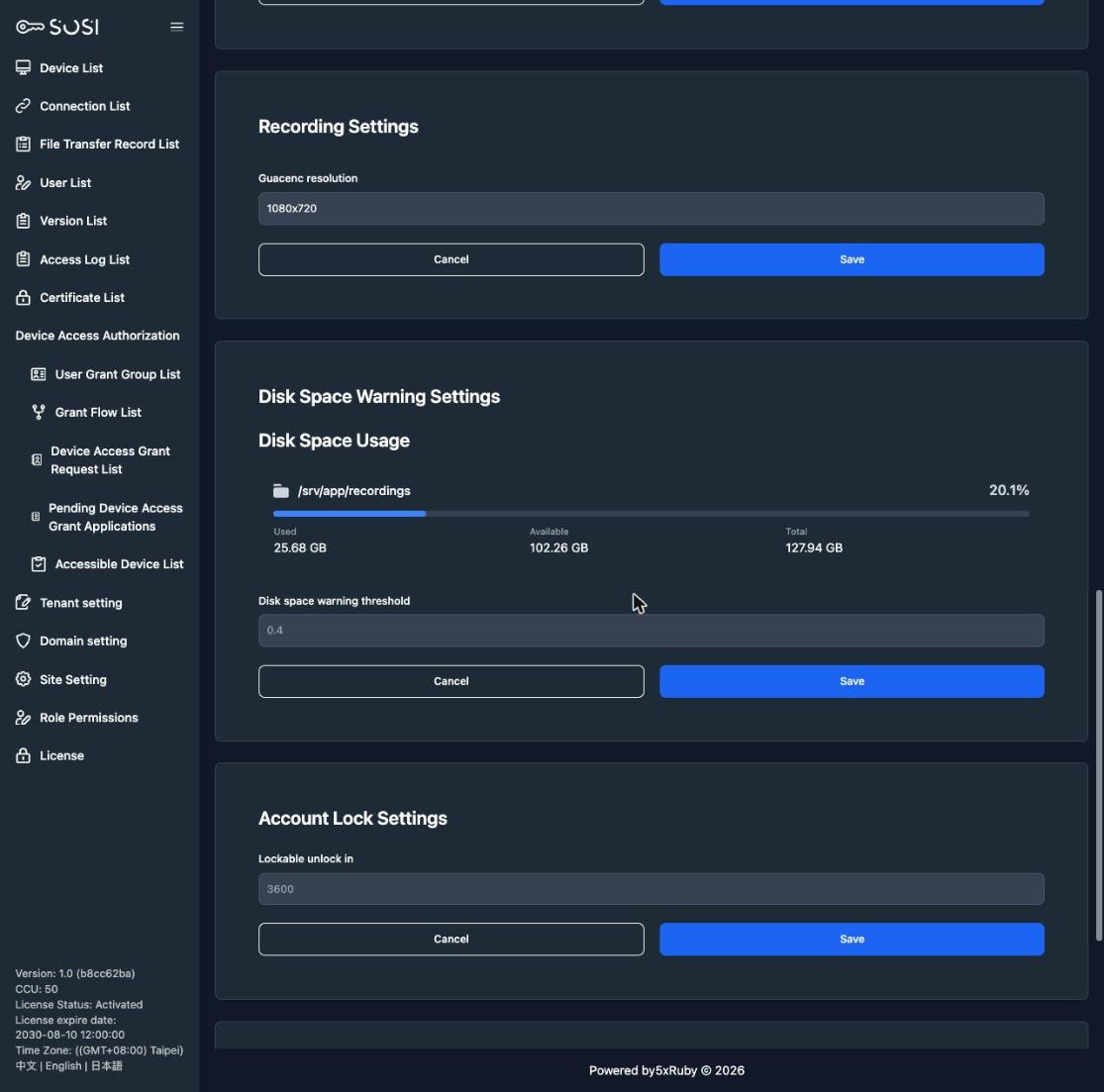Click the Domain setting shield icon
The width and height of the screenshot is (1104, 1092).
[x=23, y=641]
